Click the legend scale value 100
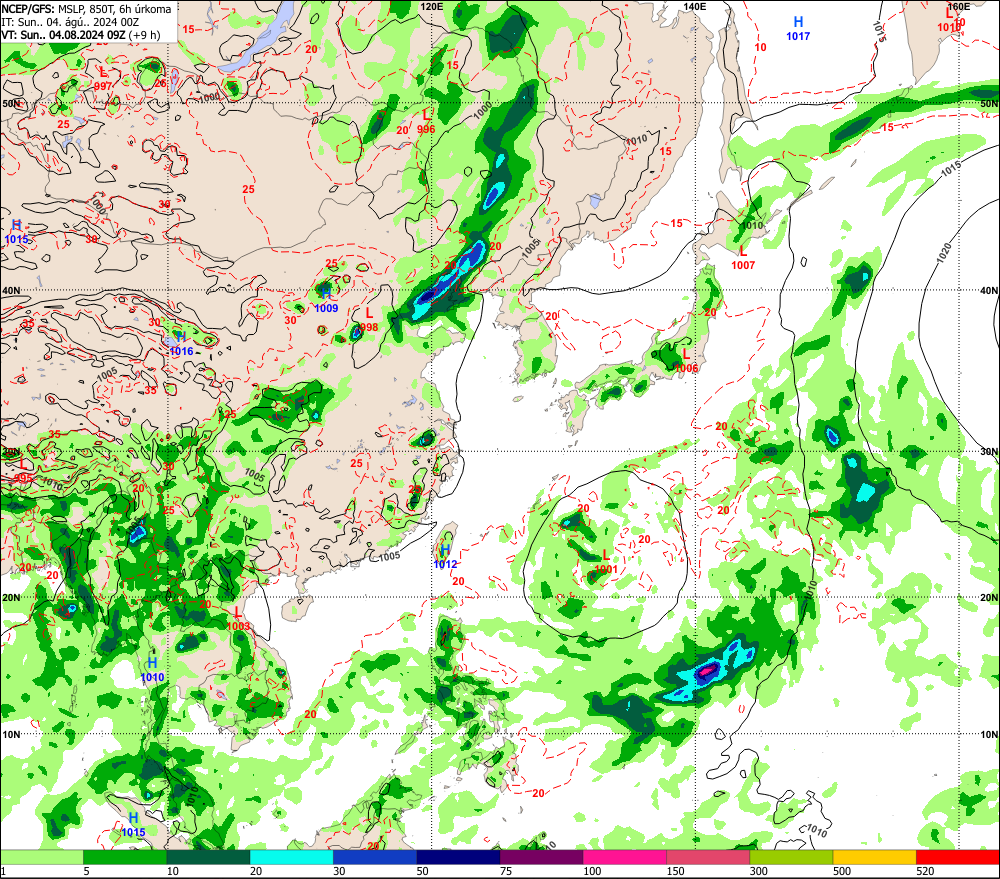This screenshot has height=879, width=1000. tap(592, 871)
